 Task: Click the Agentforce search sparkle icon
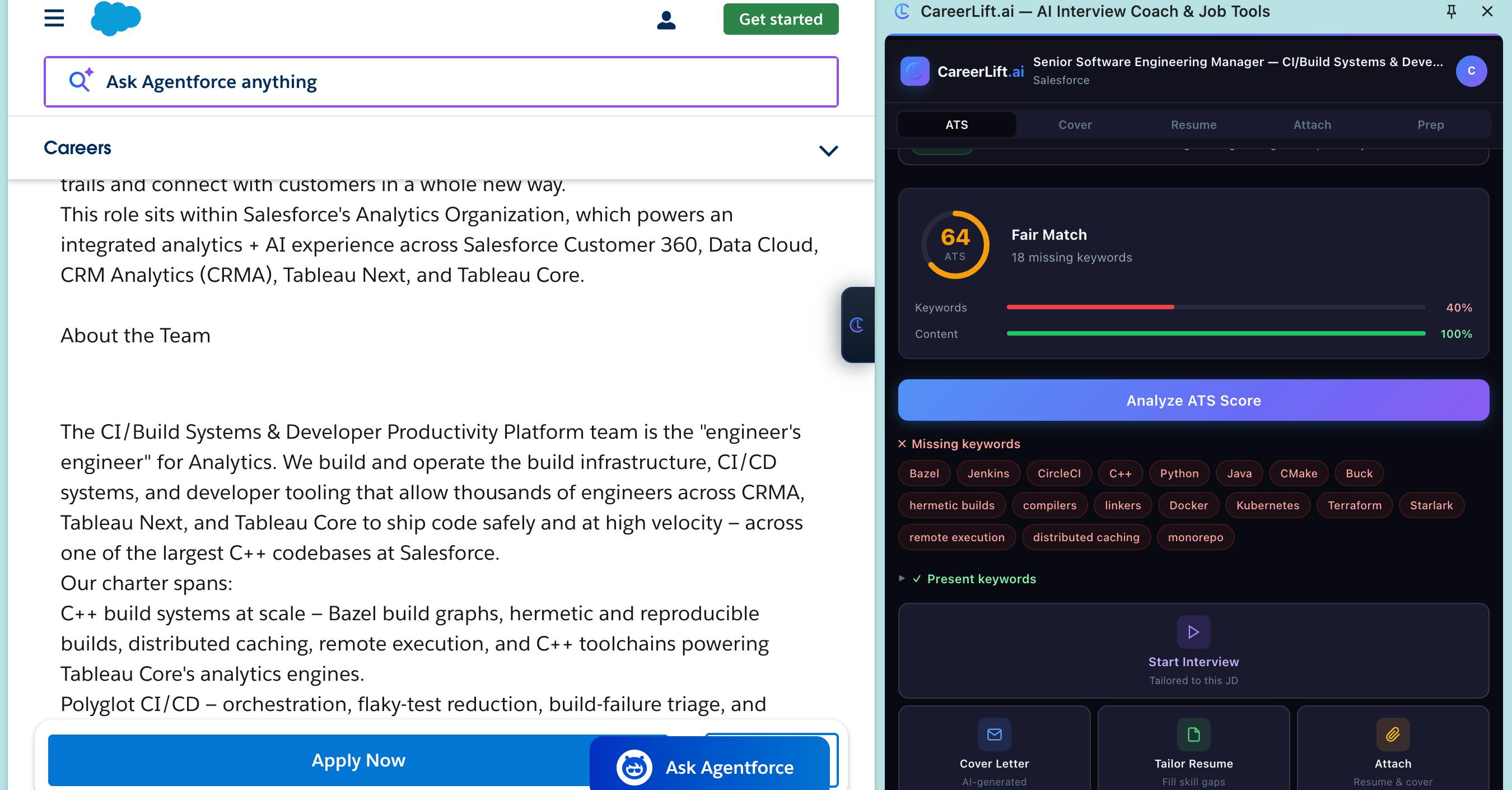click(81, 81)
